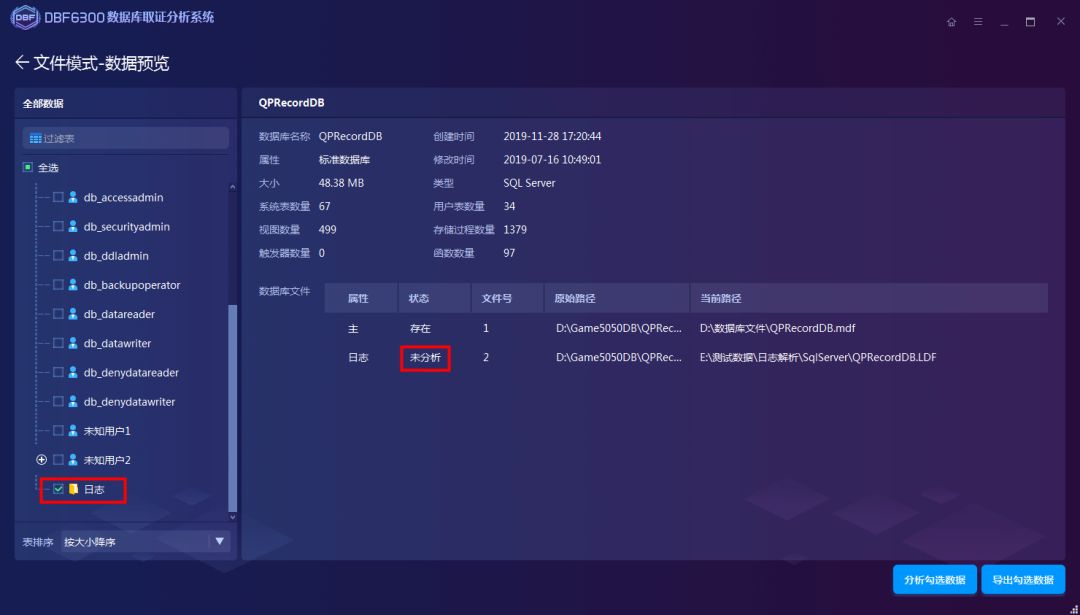Click the user icon for db_denydatawriter
This screenshot has height=615, width=1080.
73,402
